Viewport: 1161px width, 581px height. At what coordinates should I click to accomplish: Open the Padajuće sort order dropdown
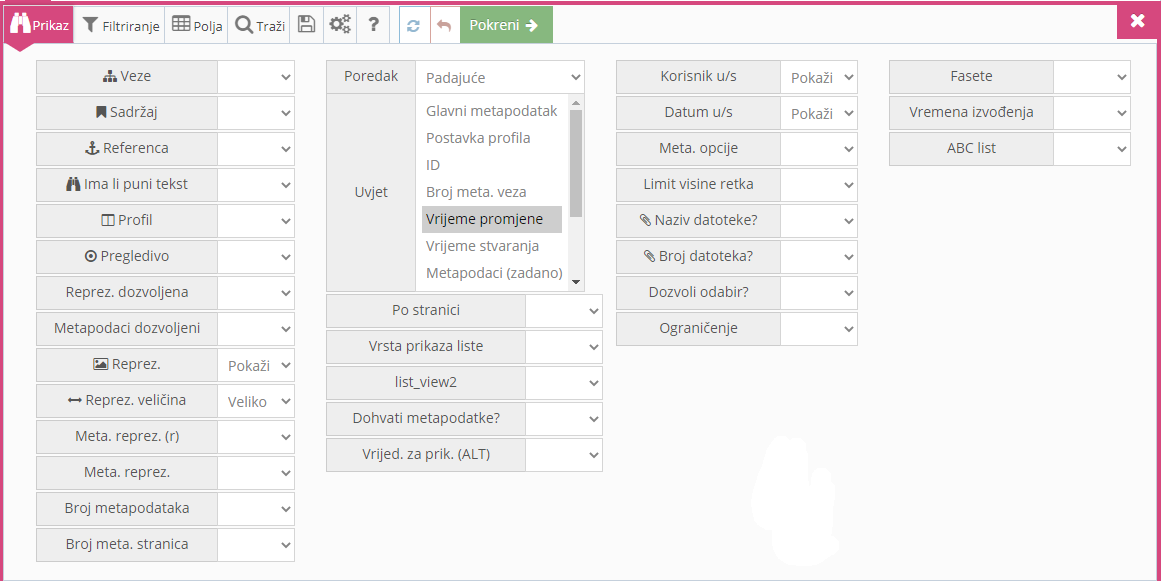click(x=500, y=76)
